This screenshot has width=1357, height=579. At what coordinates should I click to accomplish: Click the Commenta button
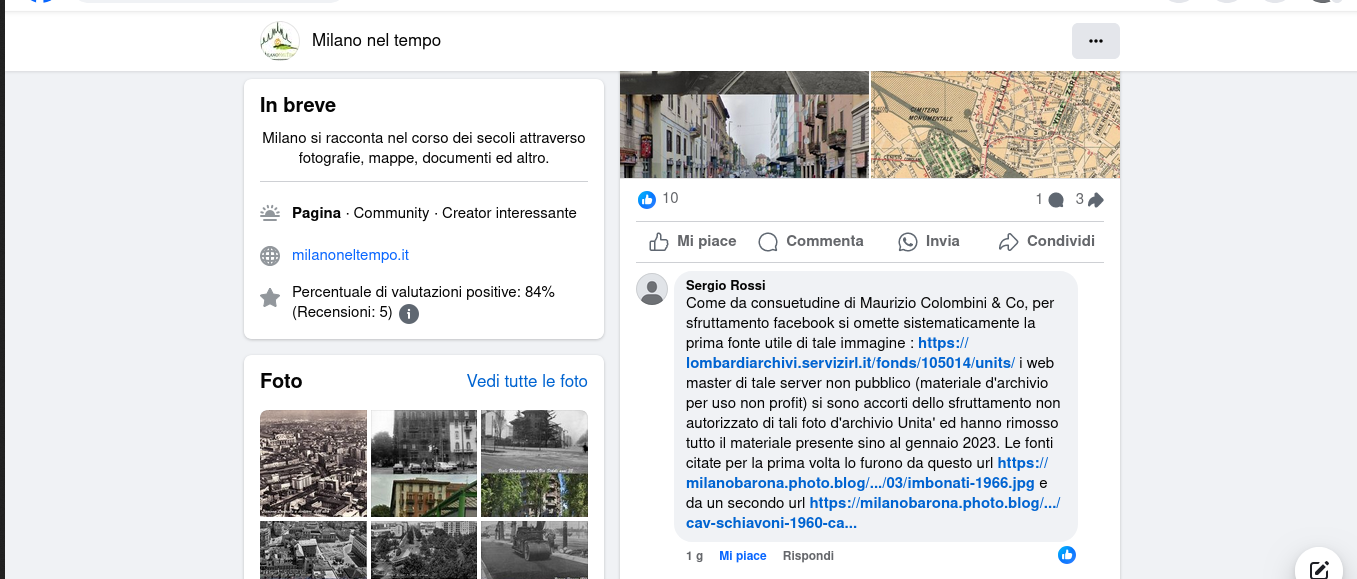tap(810, 241)
